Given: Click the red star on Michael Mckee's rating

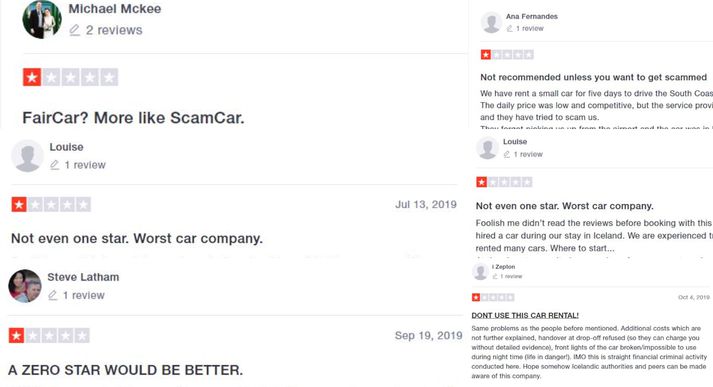Looking at the screenshot, I should [32, 77].
